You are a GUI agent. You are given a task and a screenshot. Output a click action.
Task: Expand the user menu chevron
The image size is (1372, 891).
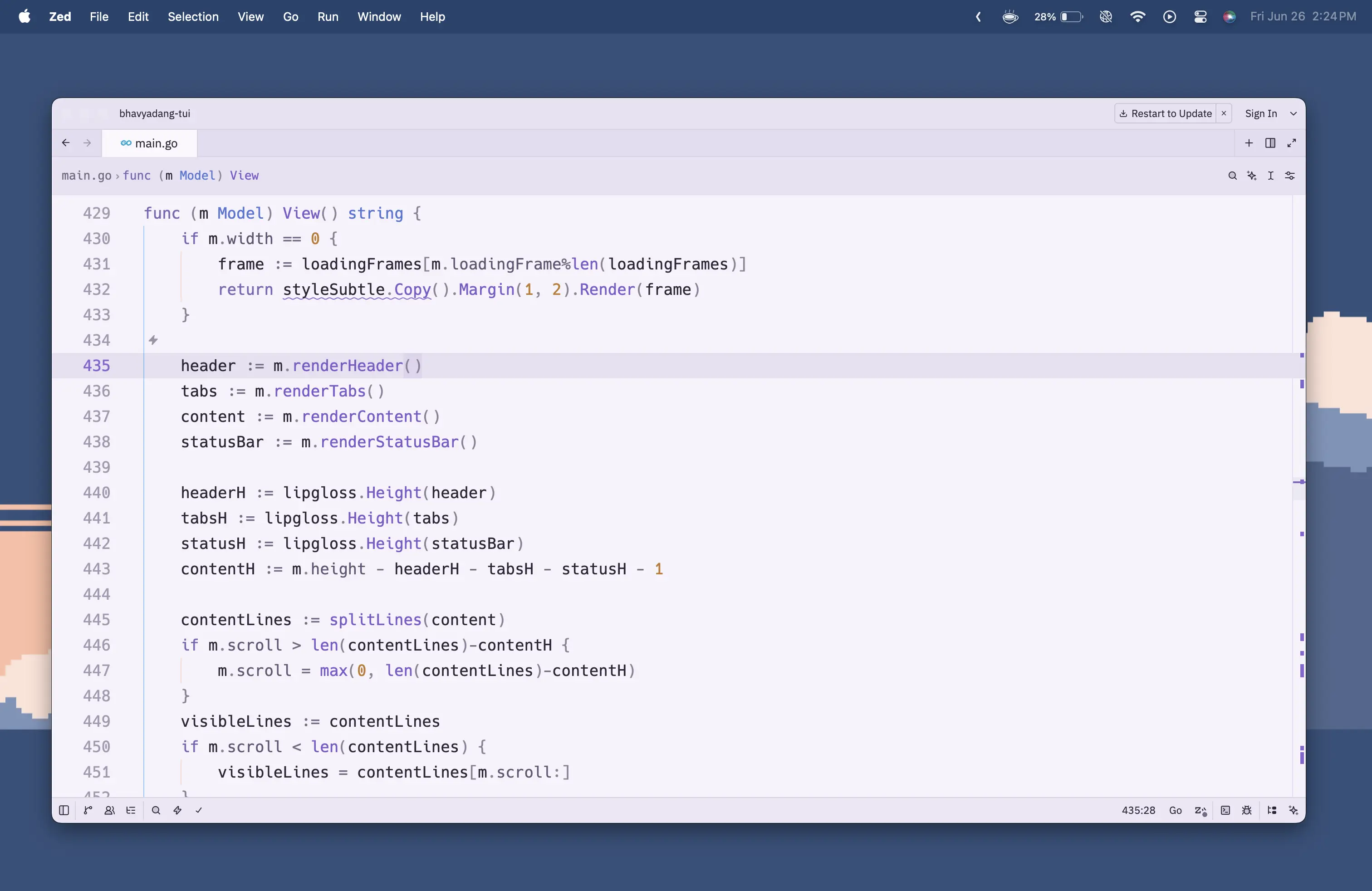(x=1293, y=113)
